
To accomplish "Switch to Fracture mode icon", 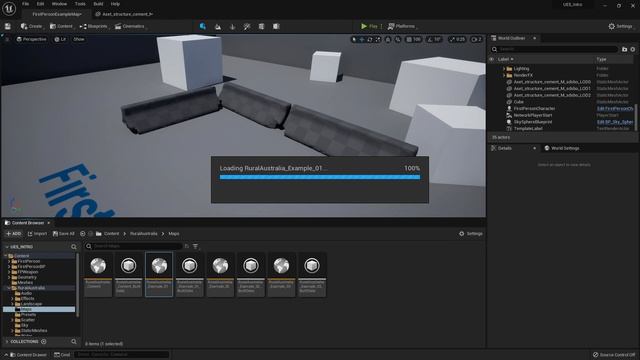I will 262,27.
